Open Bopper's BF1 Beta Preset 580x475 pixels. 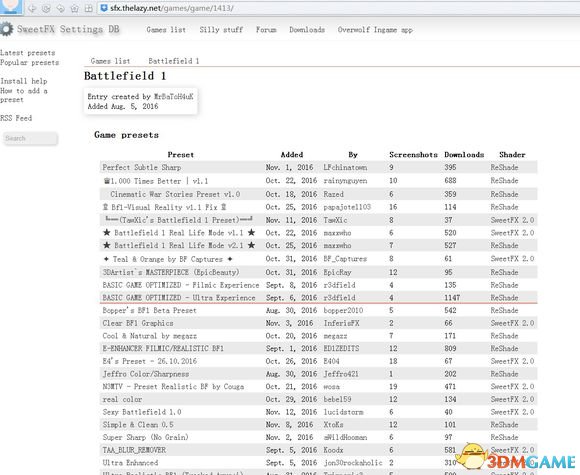[149, 310]
